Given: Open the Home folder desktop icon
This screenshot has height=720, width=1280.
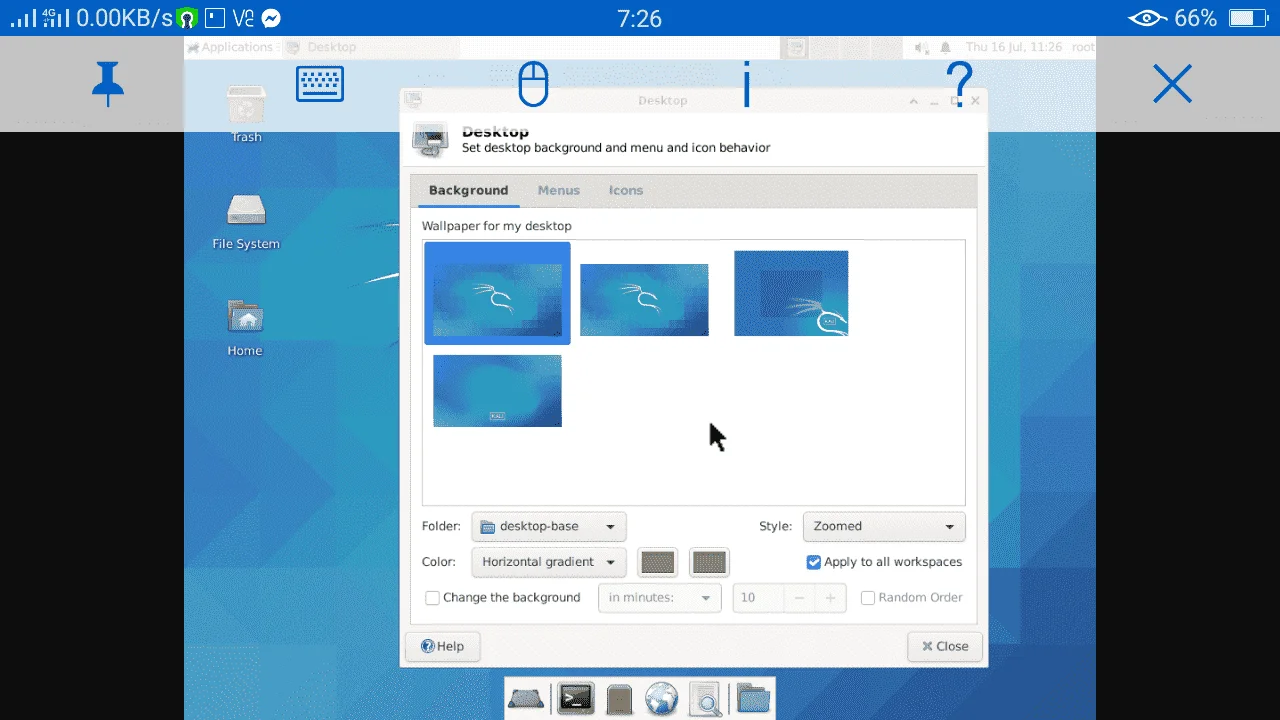Looking at the screenshot, I should [x=245, y=328].
